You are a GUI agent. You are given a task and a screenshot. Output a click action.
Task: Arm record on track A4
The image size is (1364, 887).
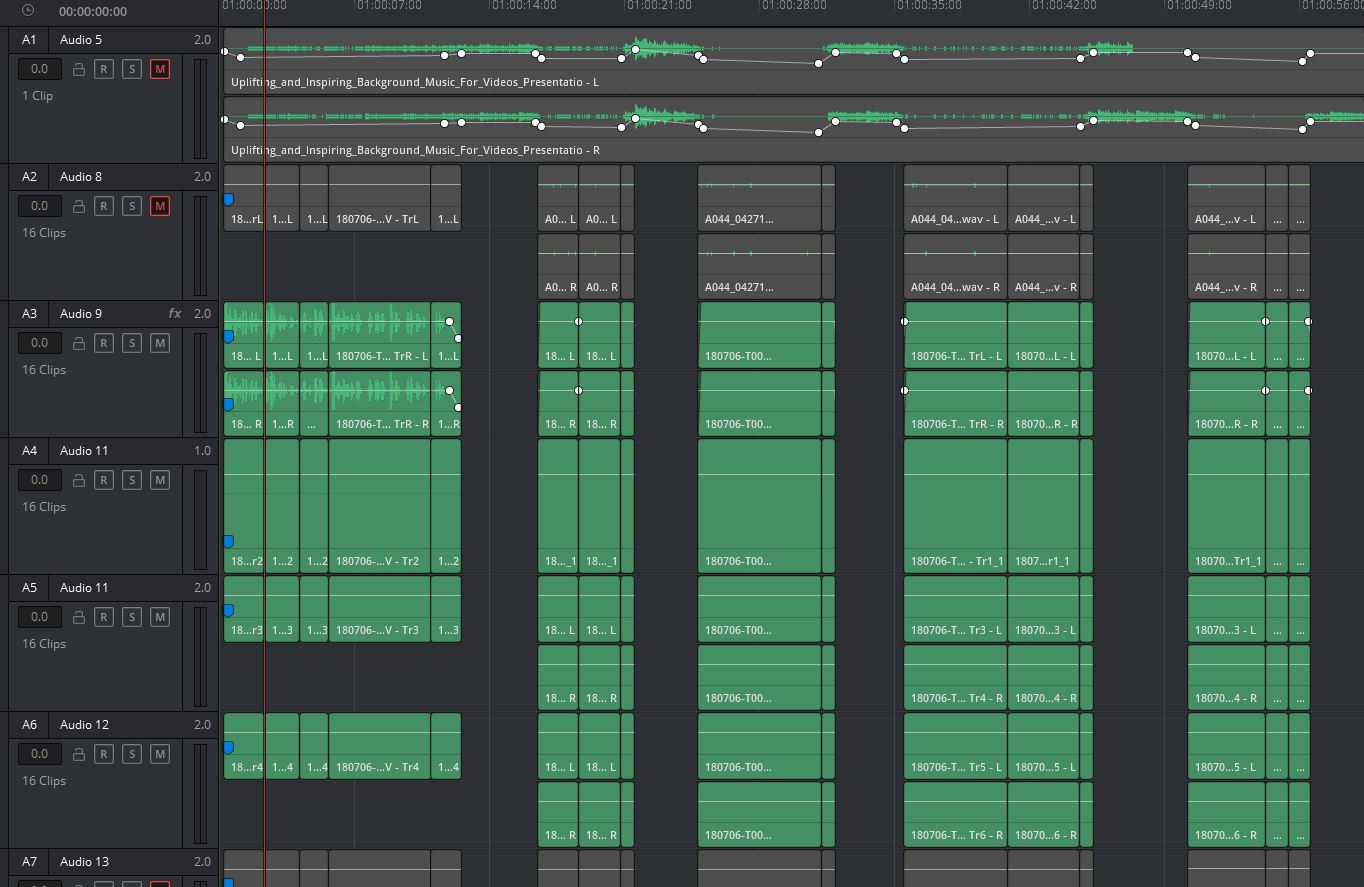point(103,480)
